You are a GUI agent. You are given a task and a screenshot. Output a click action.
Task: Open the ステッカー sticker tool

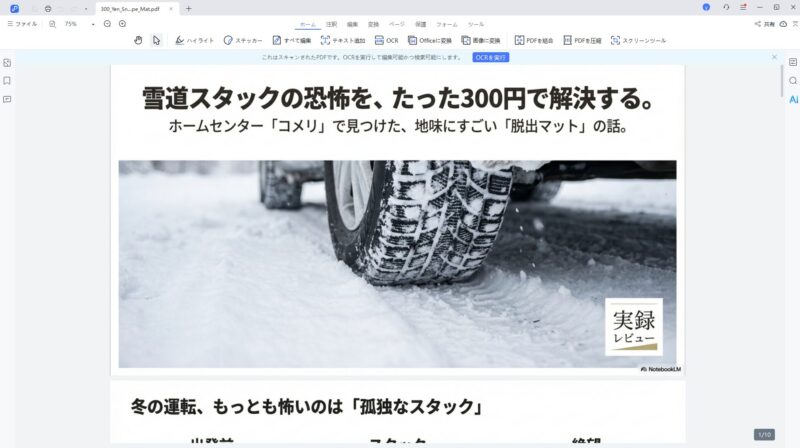pyautogui.click(x=243, y=40)
